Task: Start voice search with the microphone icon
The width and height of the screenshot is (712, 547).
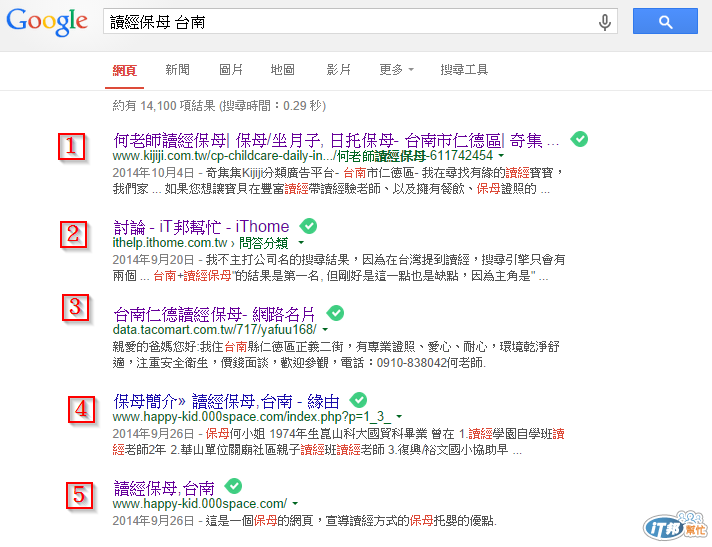Action: point(604,22)
